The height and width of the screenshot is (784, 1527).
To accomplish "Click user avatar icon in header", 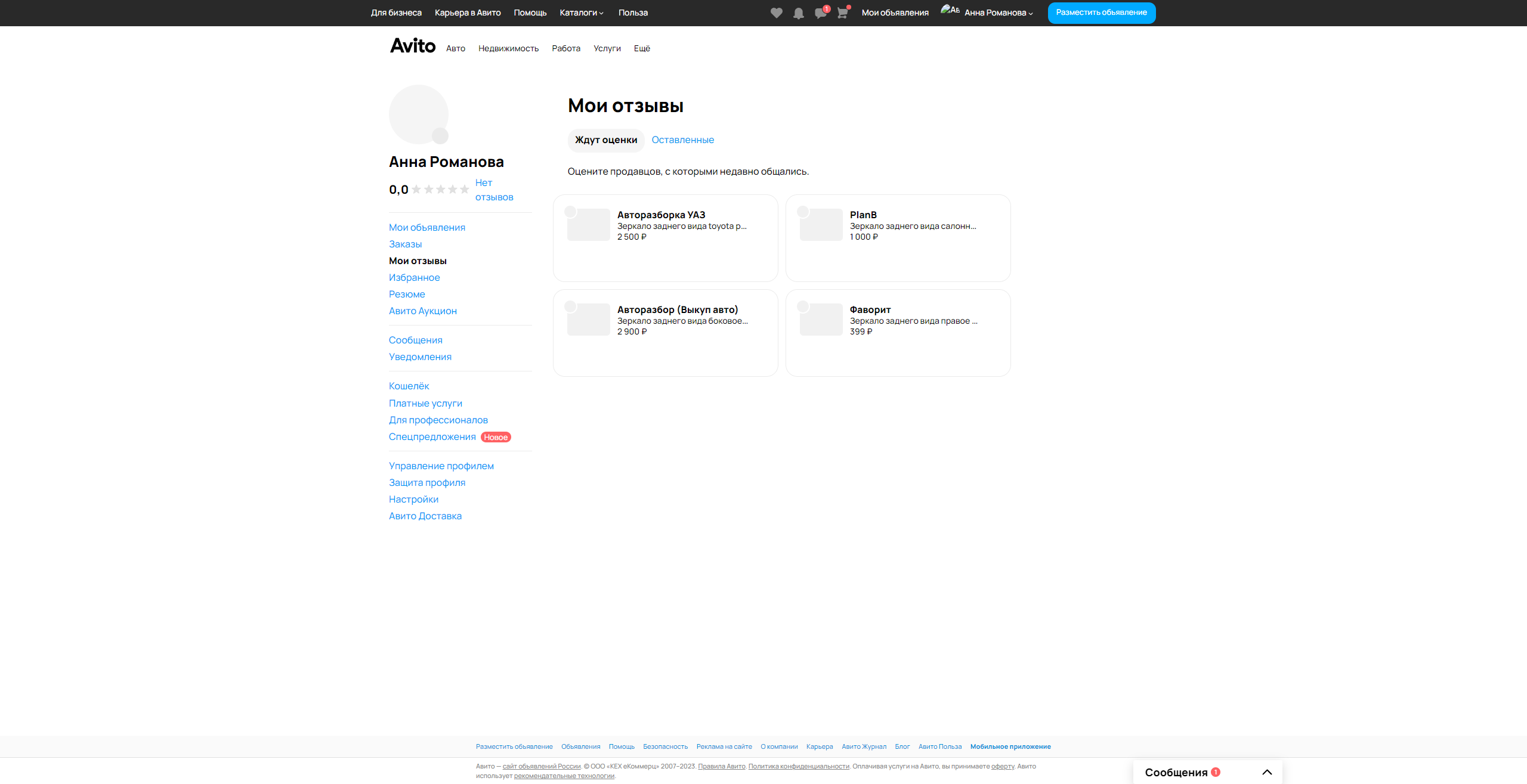I will tap(950, 11).
